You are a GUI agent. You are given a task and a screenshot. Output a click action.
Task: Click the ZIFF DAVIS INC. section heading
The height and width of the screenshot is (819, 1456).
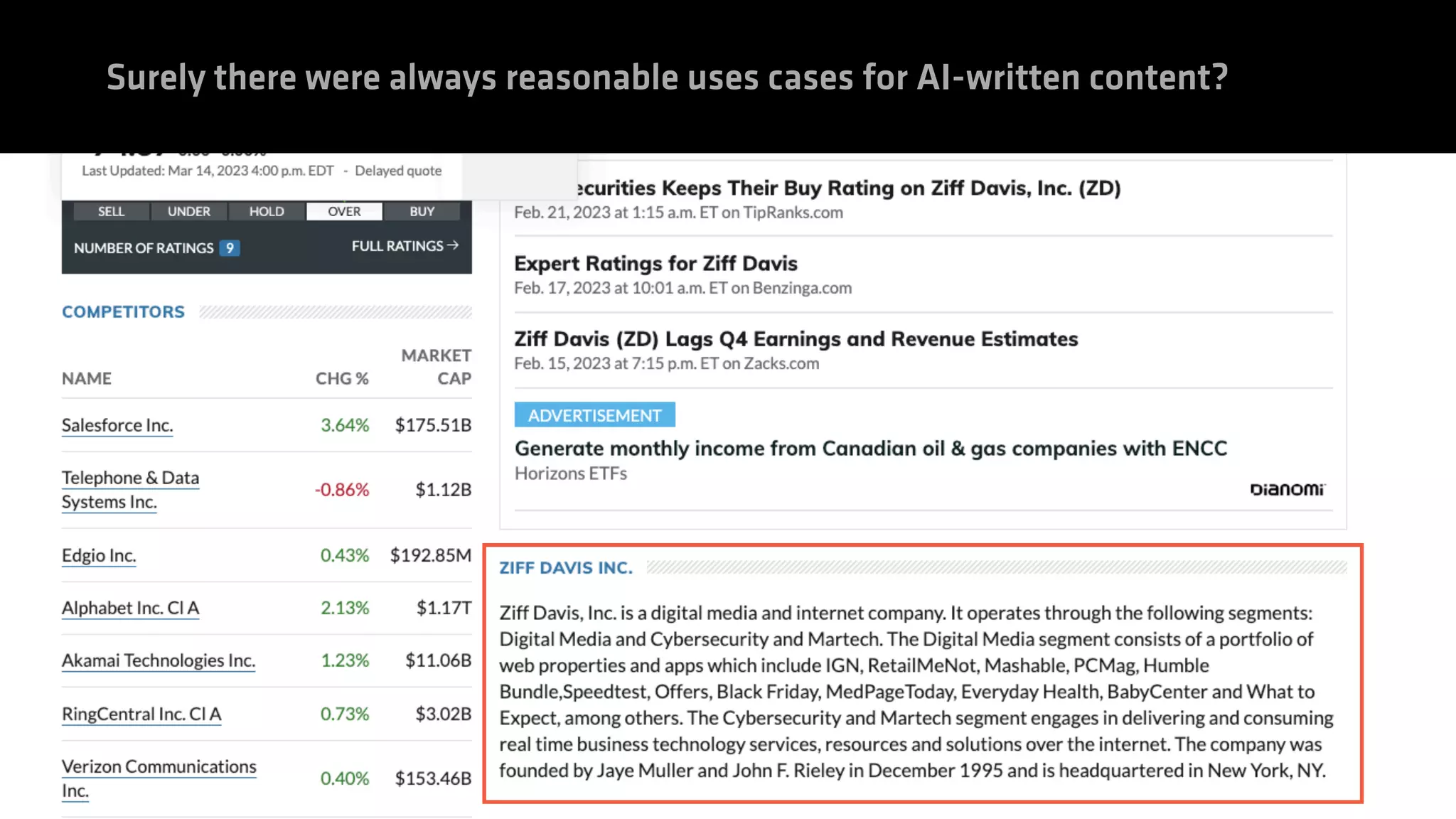[566, 567]
